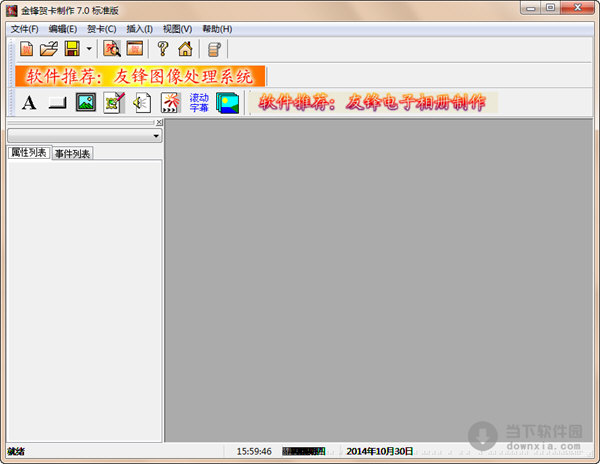Viewport: 600px width, 464px height.
Task: Open the card window view icon
Action: [135, 49]
